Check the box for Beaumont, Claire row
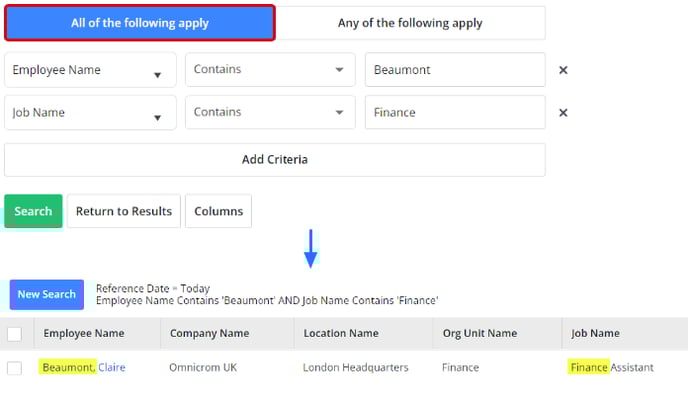This screenshot has width=688, height=402. [x=14, y=368]
